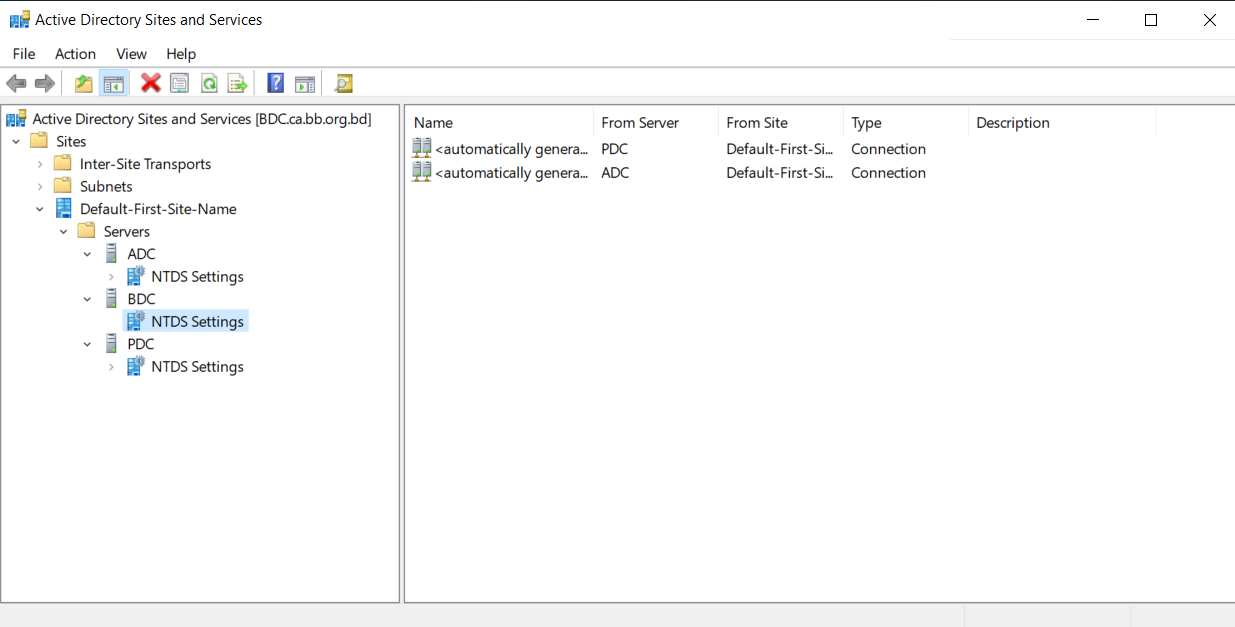Image resolution: width=1235 pixels, height=627 pixels.
Task: Collapse the Sites node
Action: (x=16, y=142)
